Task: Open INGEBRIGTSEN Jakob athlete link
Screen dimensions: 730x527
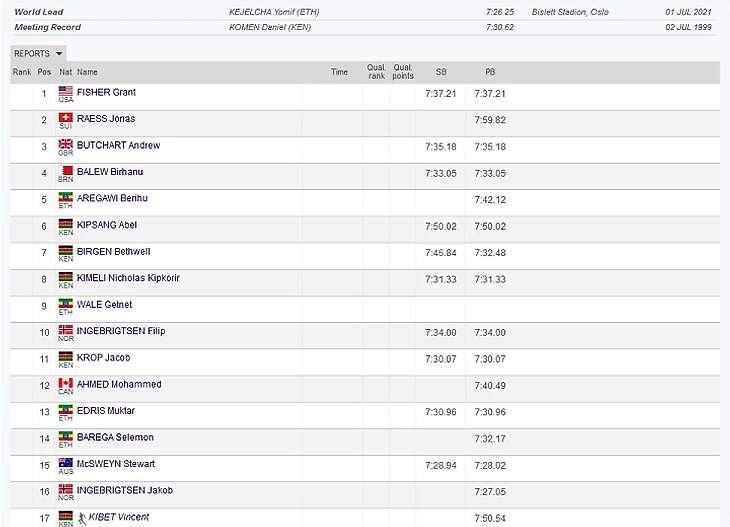Action: pyautogui.click(x=124, y=490)
